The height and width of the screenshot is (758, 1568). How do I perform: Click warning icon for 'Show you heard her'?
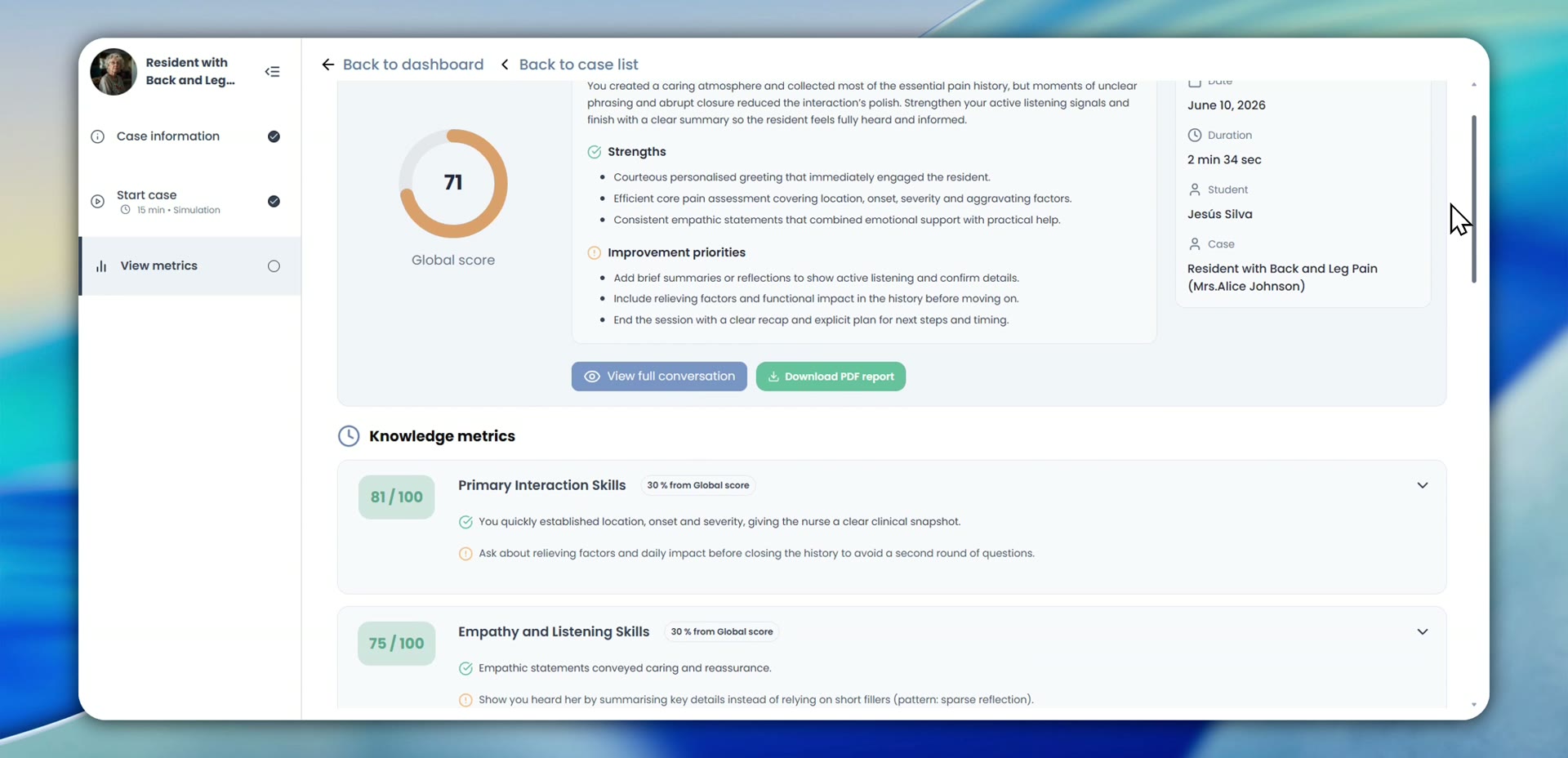465,700
